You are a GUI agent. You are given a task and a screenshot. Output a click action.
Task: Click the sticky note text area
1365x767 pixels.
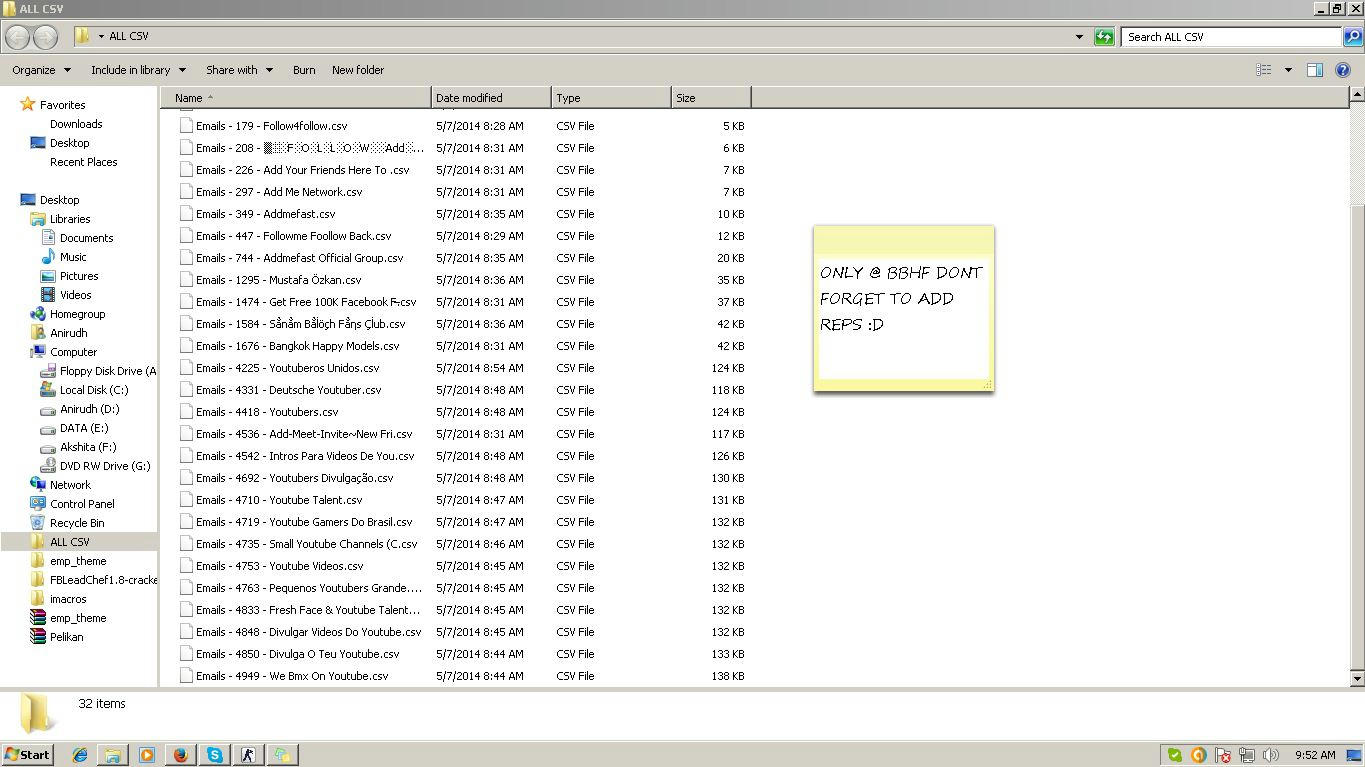[x=903, y=318]
